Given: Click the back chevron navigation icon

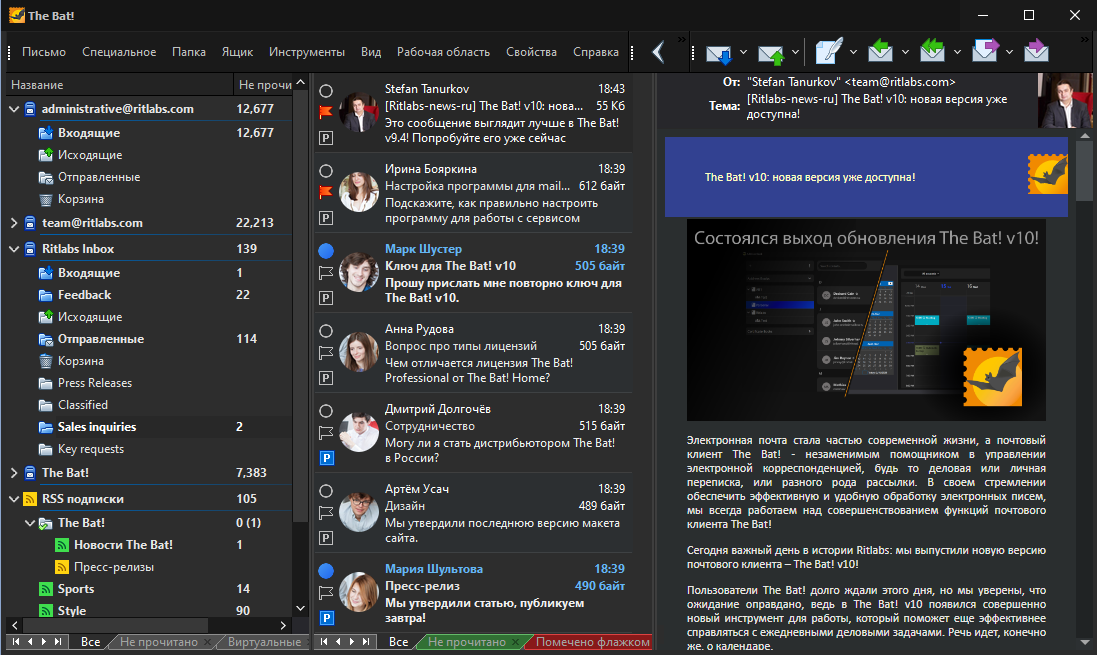Looking at the screenshot, I should [x=658, y=52].
